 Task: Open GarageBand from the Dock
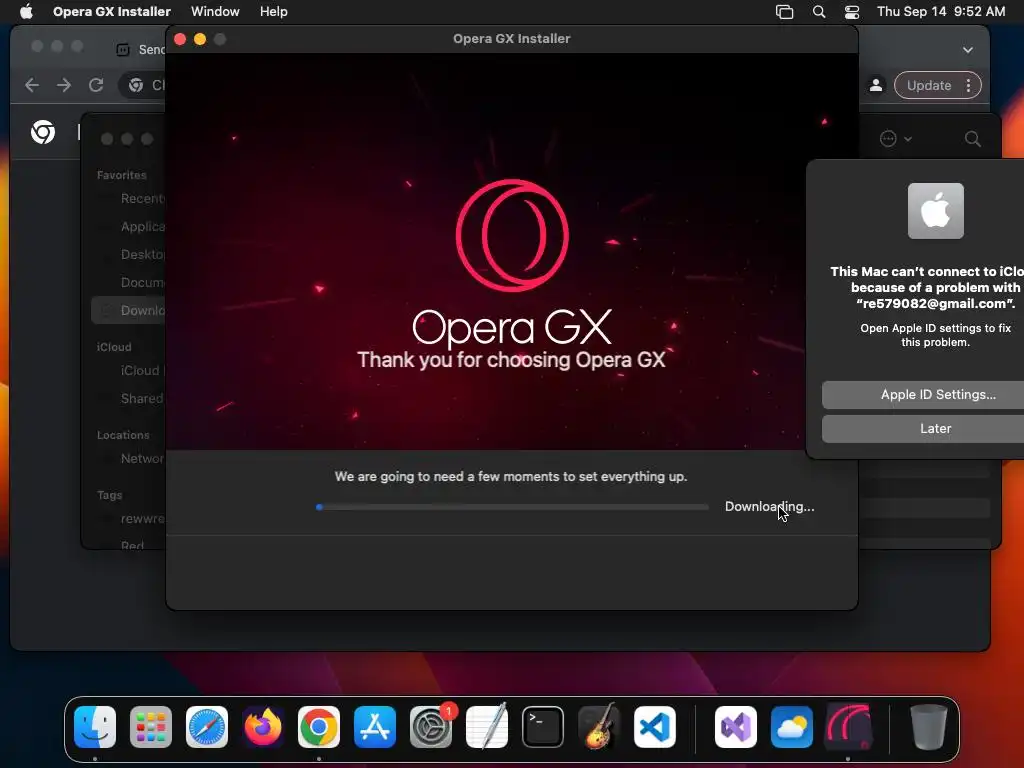(599, 727)
